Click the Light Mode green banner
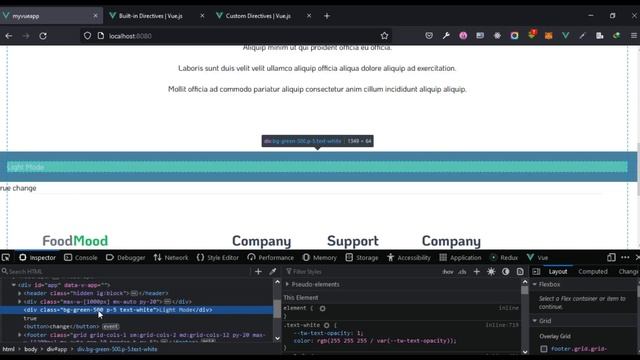The image size is (640, 360). click(318, 167)
